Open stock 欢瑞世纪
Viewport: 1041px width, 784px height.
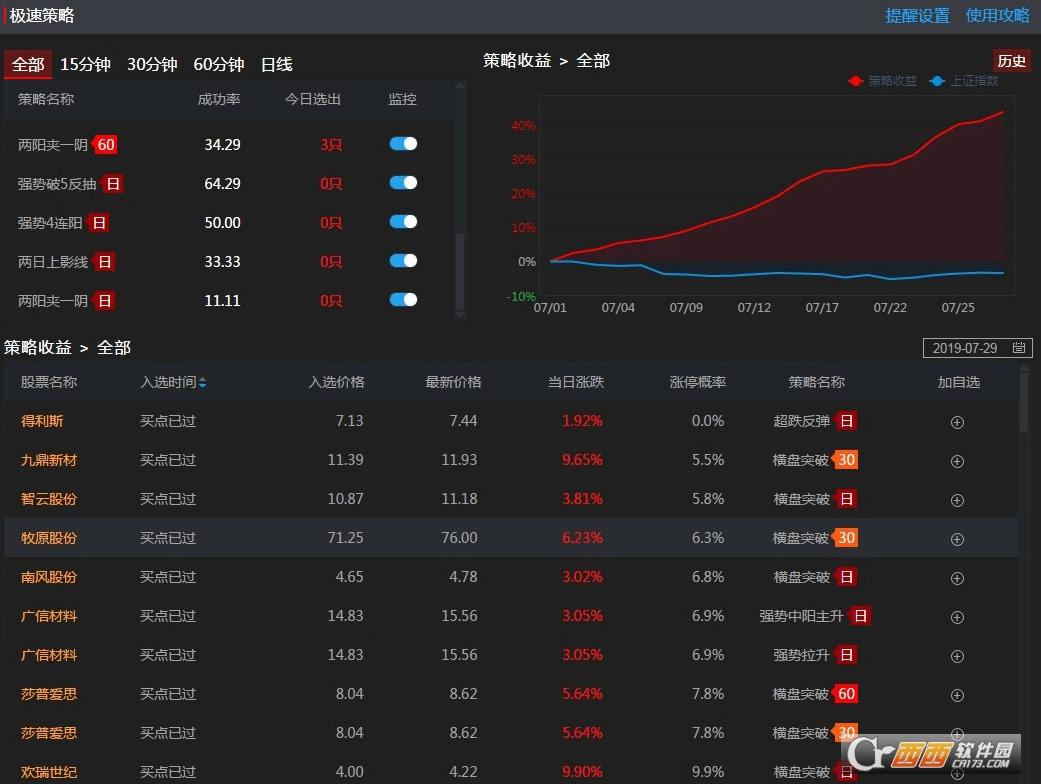[x=48, y=772]
